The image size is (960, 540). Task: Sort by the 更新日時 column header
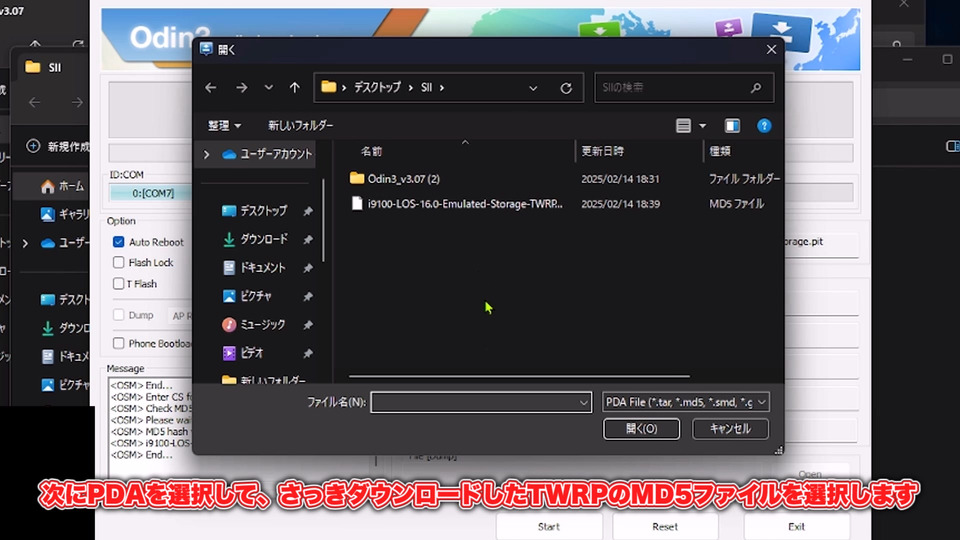click(602, 151)
